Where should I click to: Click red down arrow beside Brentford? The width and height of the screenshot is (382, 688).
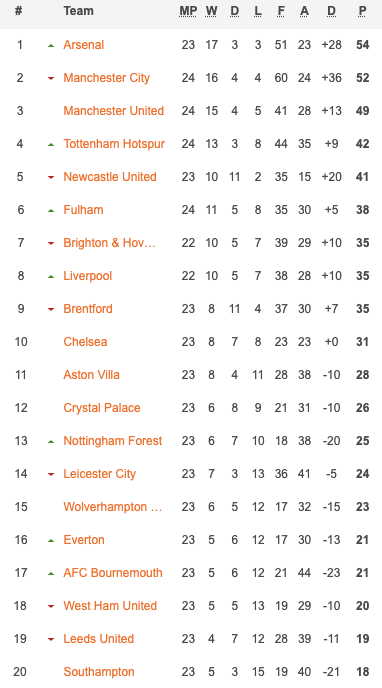coord(51,309)
